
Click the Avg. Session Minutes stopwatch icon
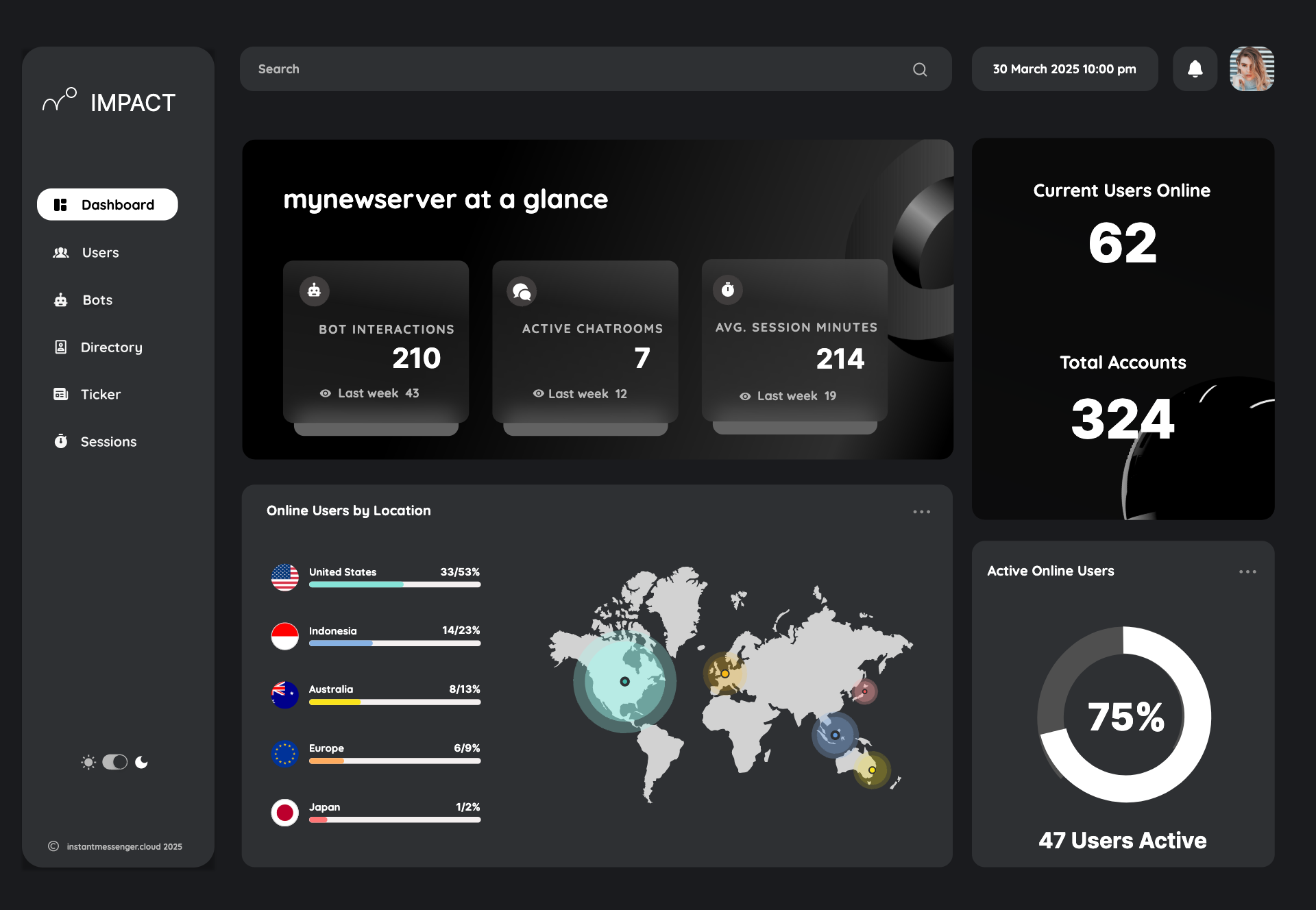coord(728,290)
